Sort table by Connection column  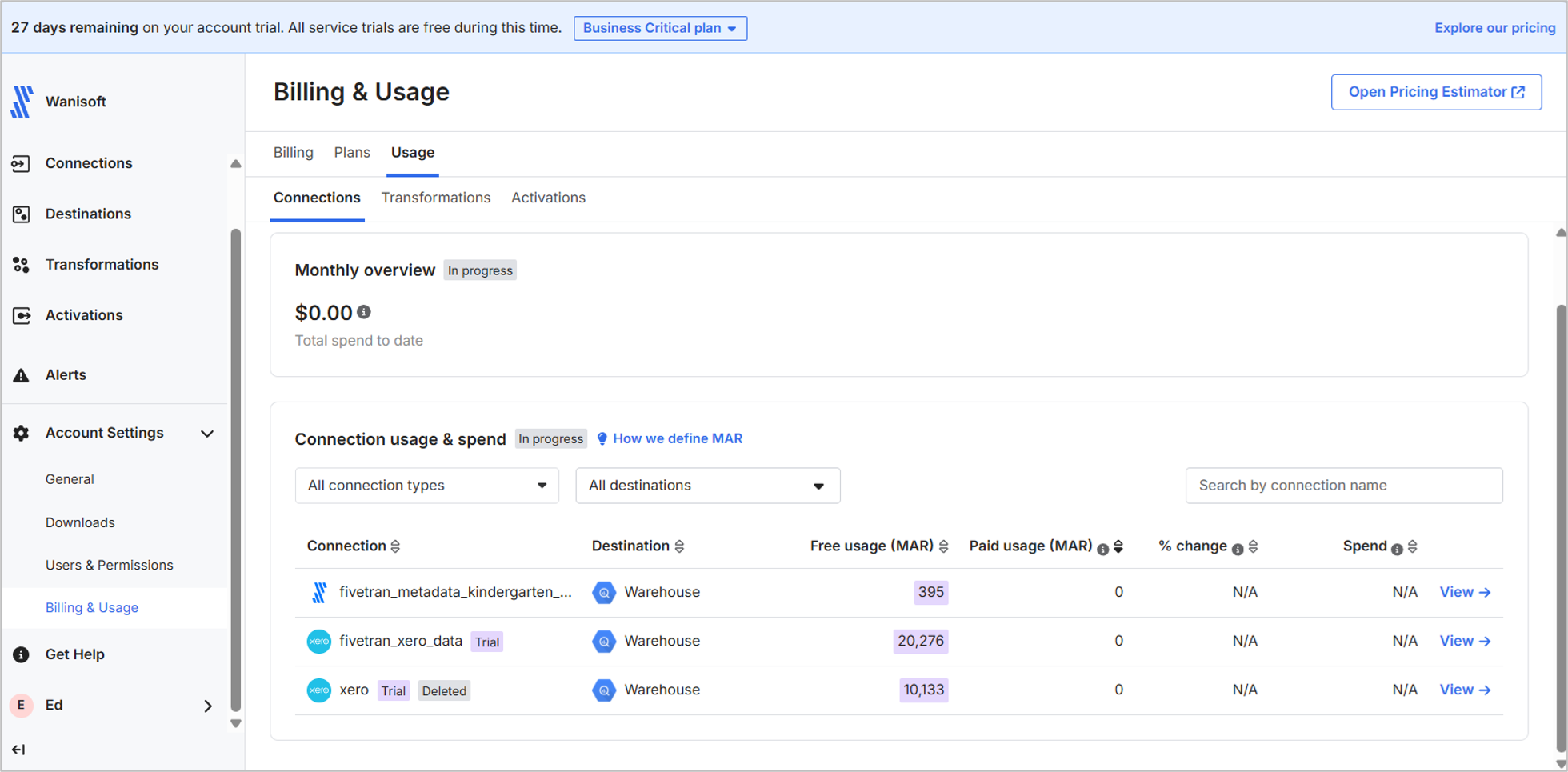coord(395,546)
